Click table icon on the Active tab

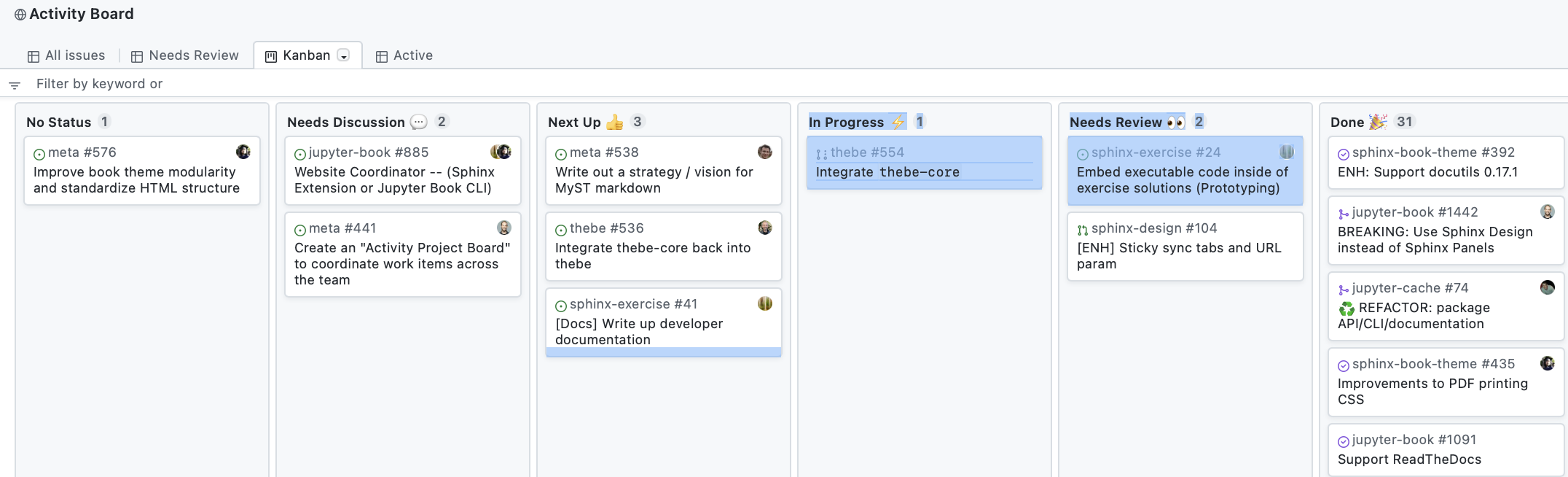(381, 56)
